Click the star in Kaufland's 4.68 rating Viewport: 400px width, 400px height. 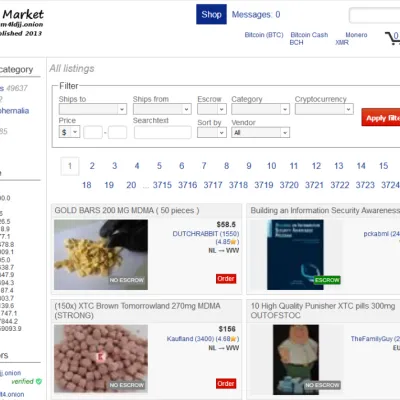[234, 339]
